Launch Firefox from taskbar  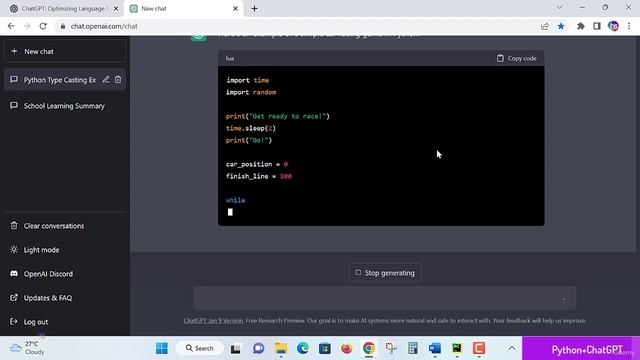tap(347, 348)
